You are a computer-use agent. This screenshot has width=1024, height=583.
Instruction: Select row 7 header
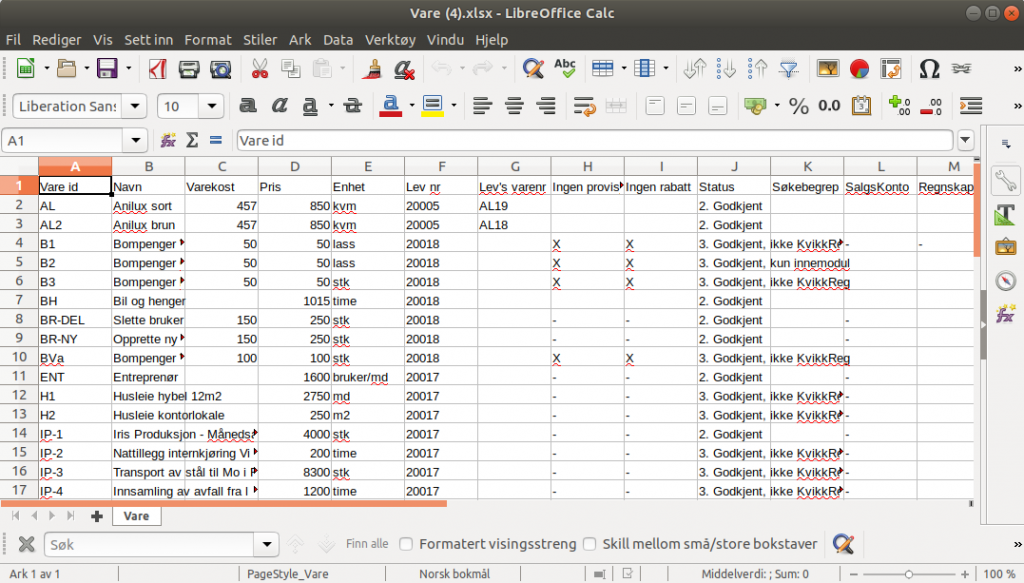[x=19, y=300]
